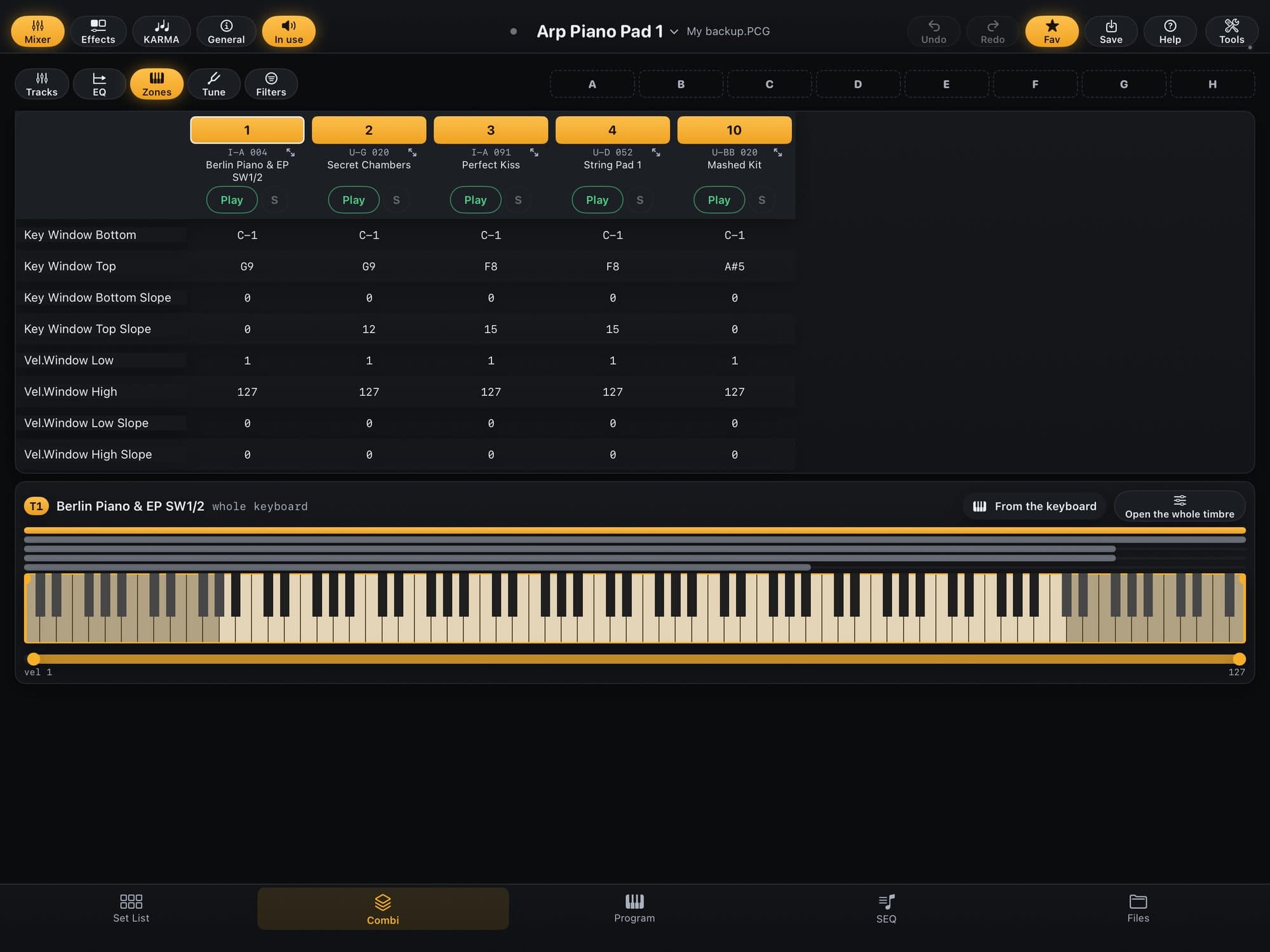Switch to the Tune tab
Screen dimensions: 1270x952
coord(214,84)
